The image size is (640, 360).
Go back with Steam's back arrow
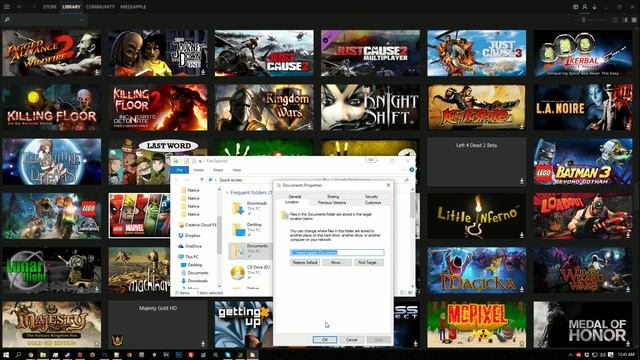pos(20,7)
